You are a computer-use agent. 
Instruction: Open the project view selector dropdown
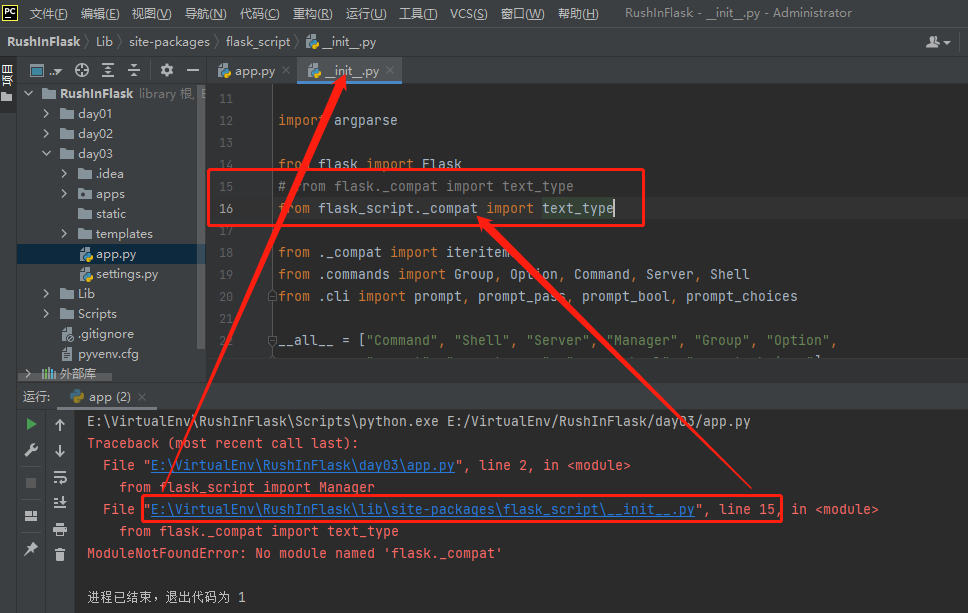click(46, 70)
